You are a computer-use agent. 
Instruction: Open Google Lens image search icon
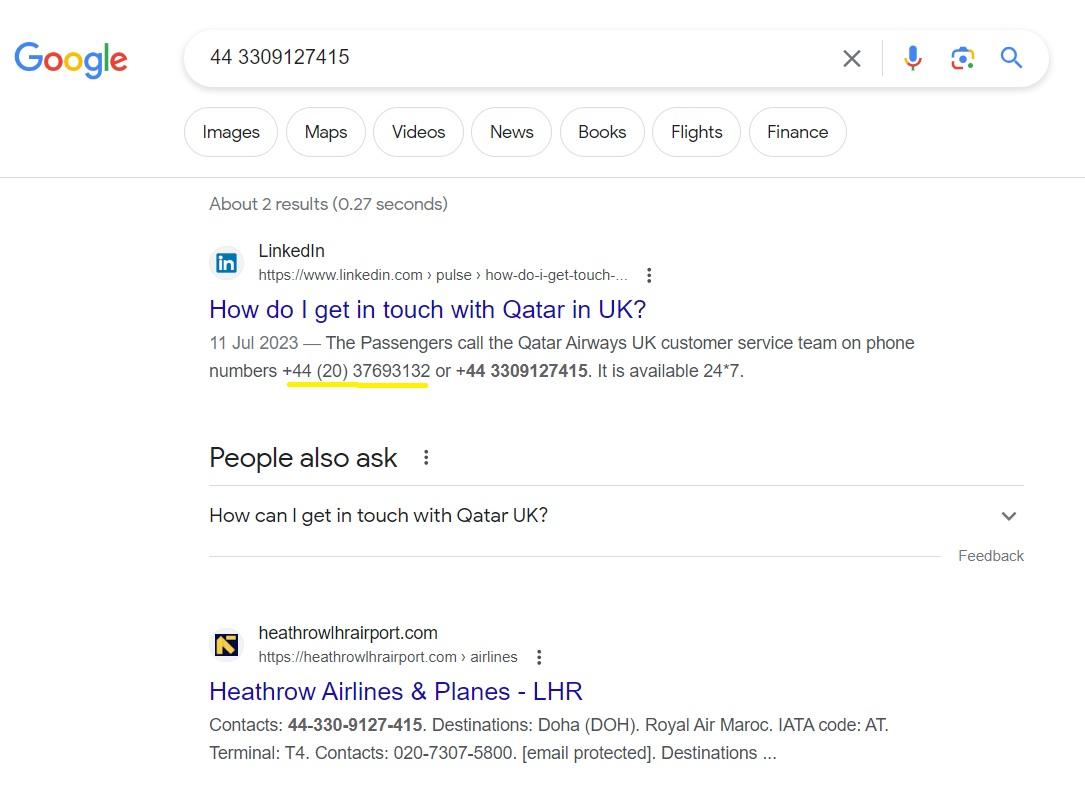tap(963, 58)
